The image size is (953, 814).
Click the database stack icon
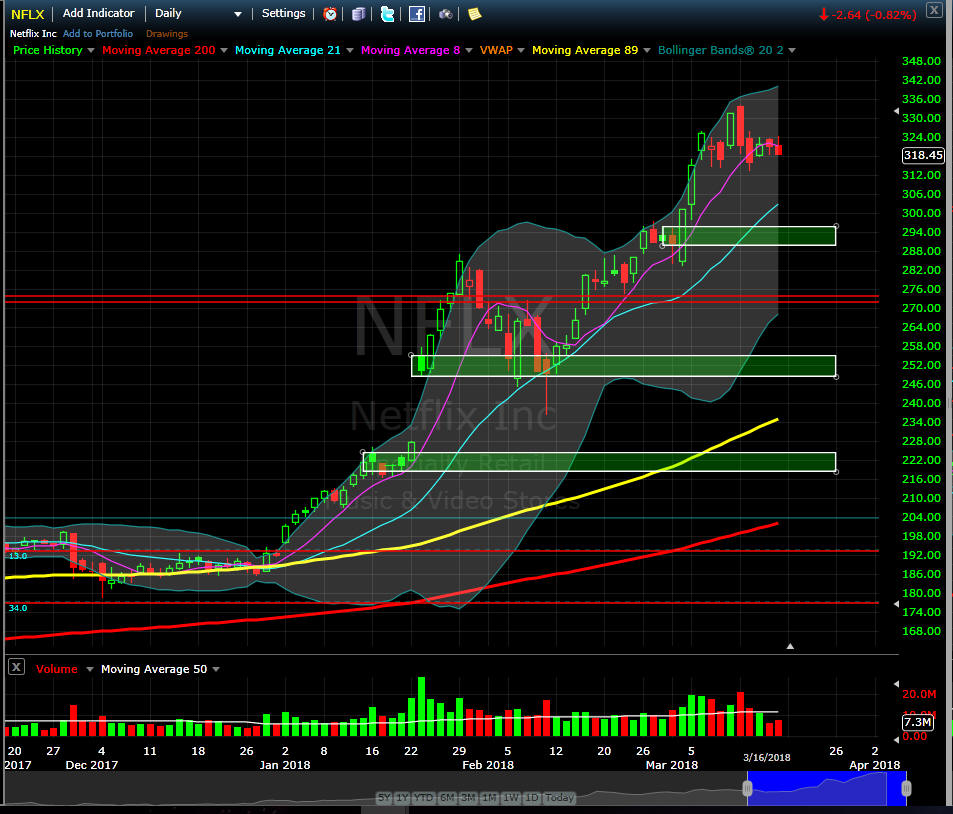pos(359,14)
